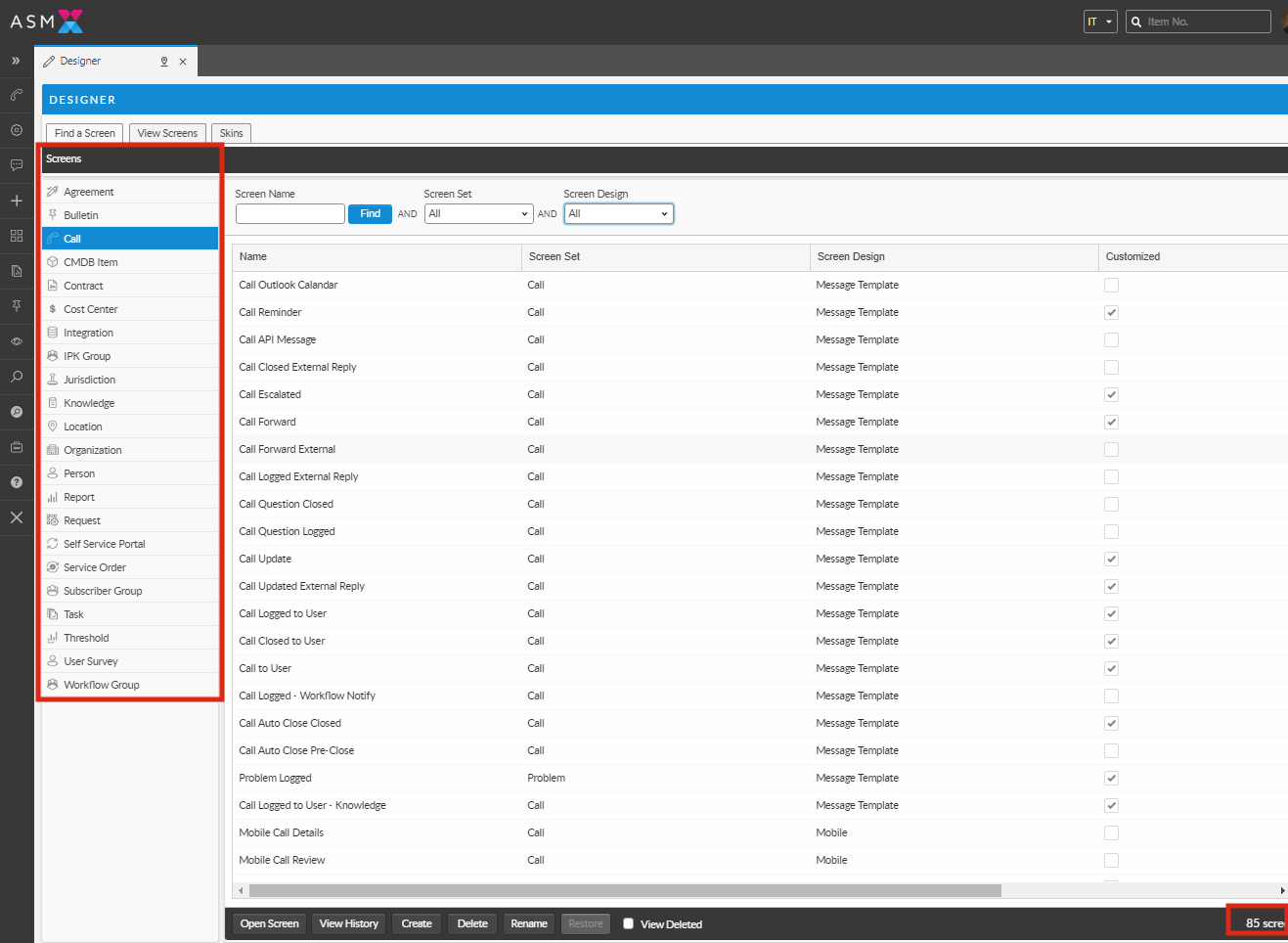Screen dimensions: 1288x943
Task: Uncheck Customized box for Call Reminder
Action: [x=1111, y=313]
